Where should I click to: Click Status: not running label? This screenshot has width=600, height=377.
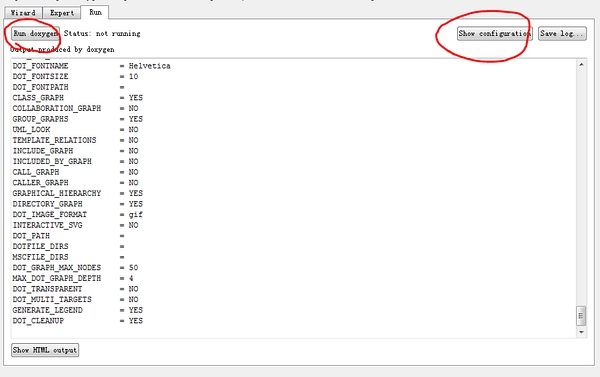click(102, 34)
